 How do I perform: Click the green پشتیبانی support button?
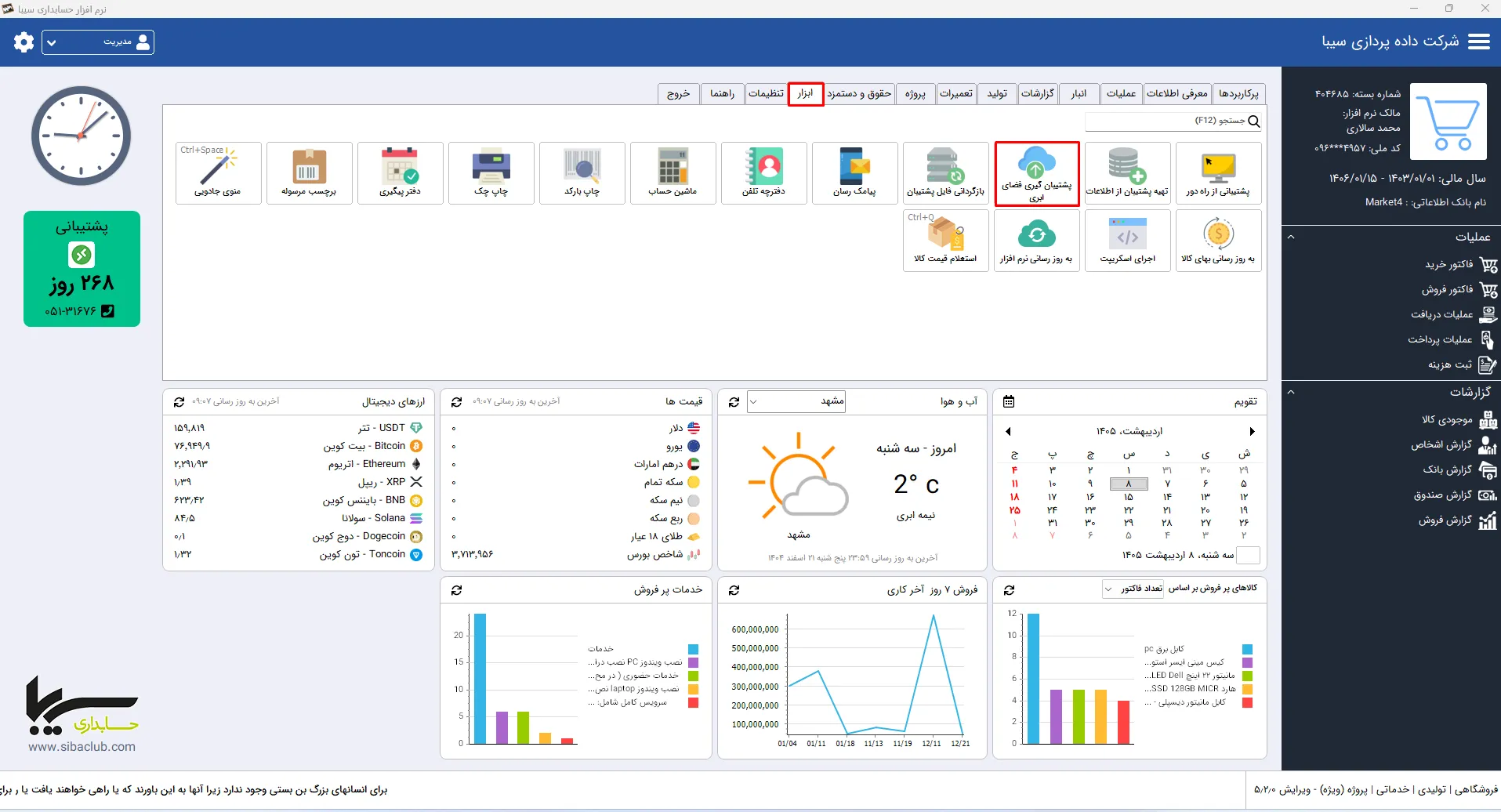click(82, 269)
